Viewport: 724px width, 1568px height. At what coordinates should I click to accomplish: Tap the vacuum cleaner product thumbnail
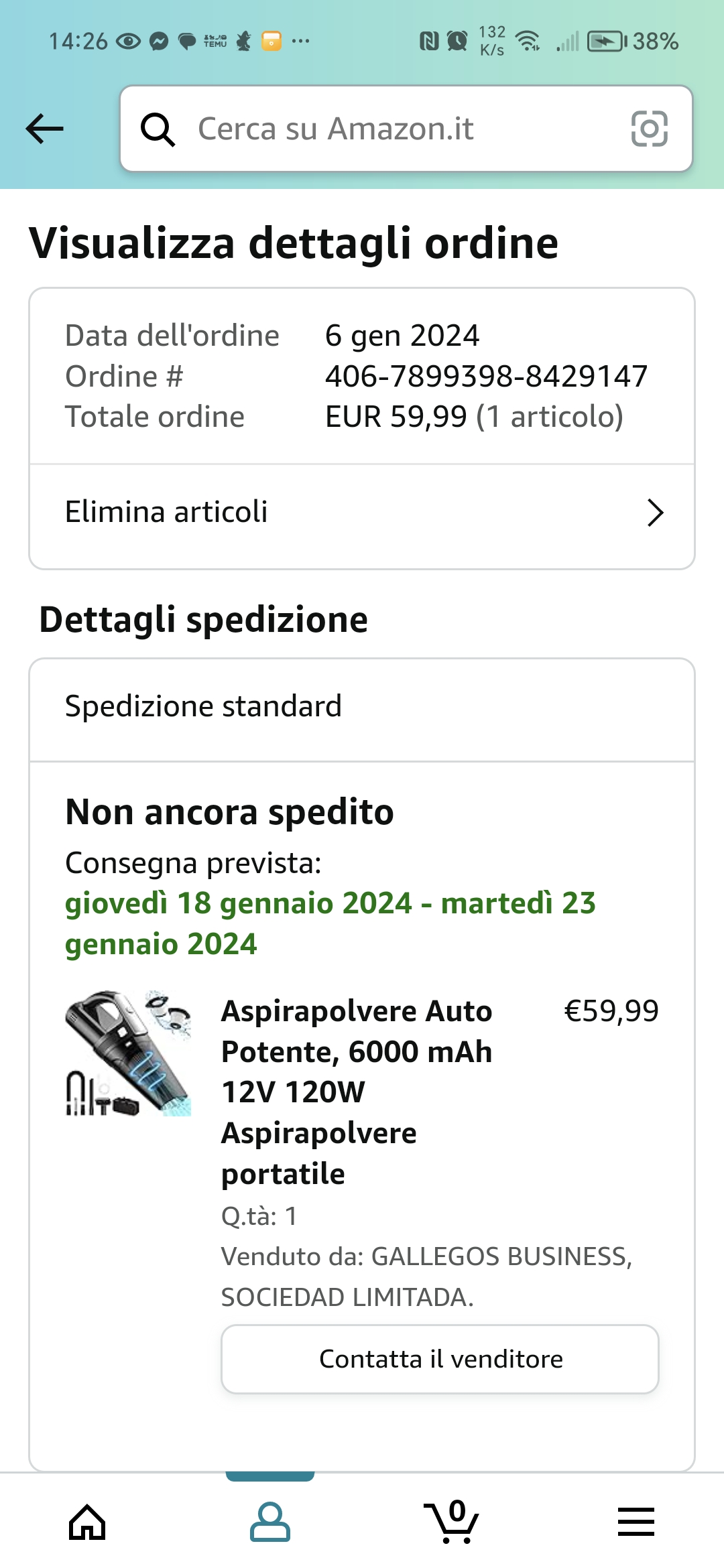128,1053
